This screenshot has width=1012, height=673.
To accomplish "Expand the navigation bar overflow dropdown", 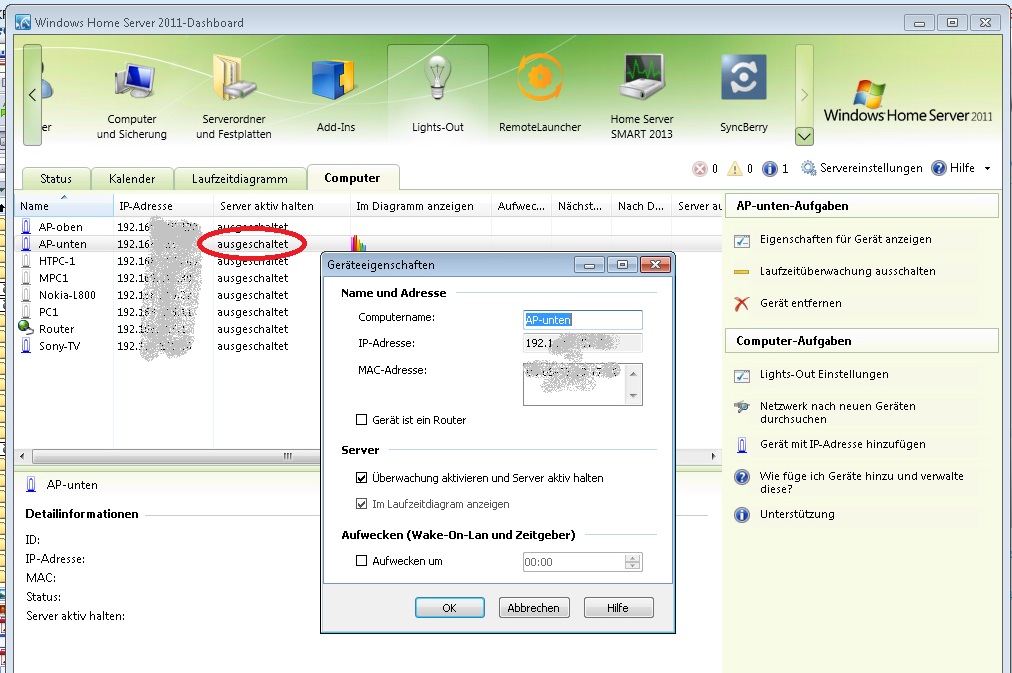I will 804,136.
